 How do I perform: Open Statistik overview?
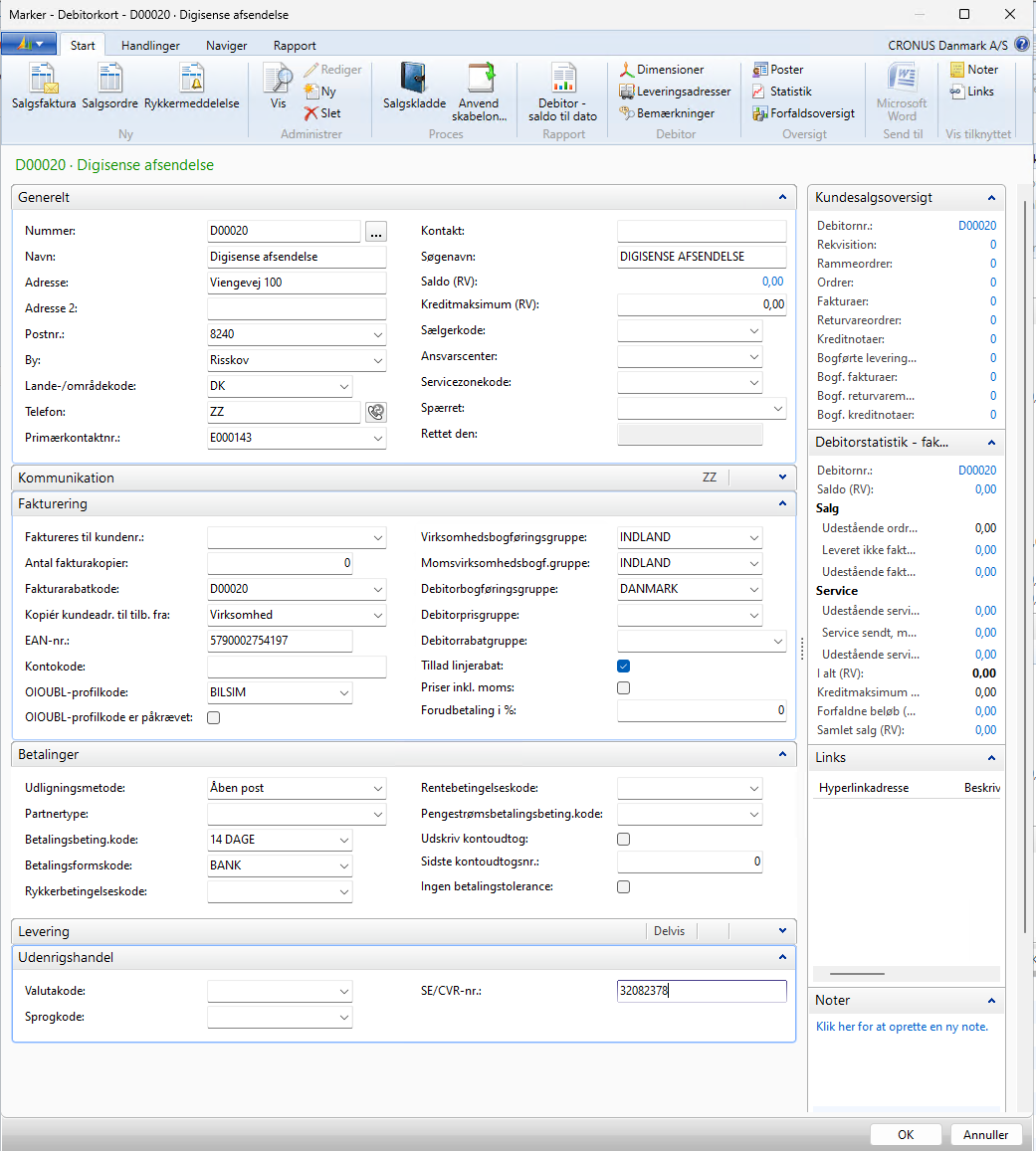[x=782, y=91]
